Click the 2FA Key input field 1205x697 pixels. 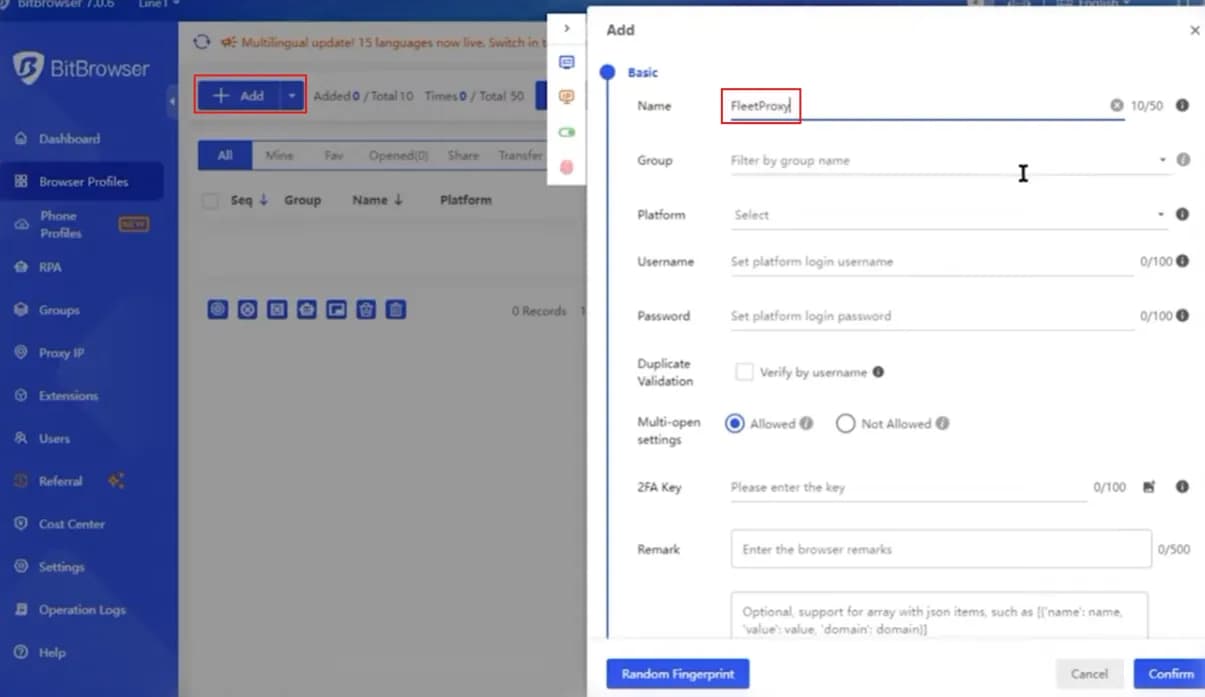pyautogui.click(x=907, y=487)
